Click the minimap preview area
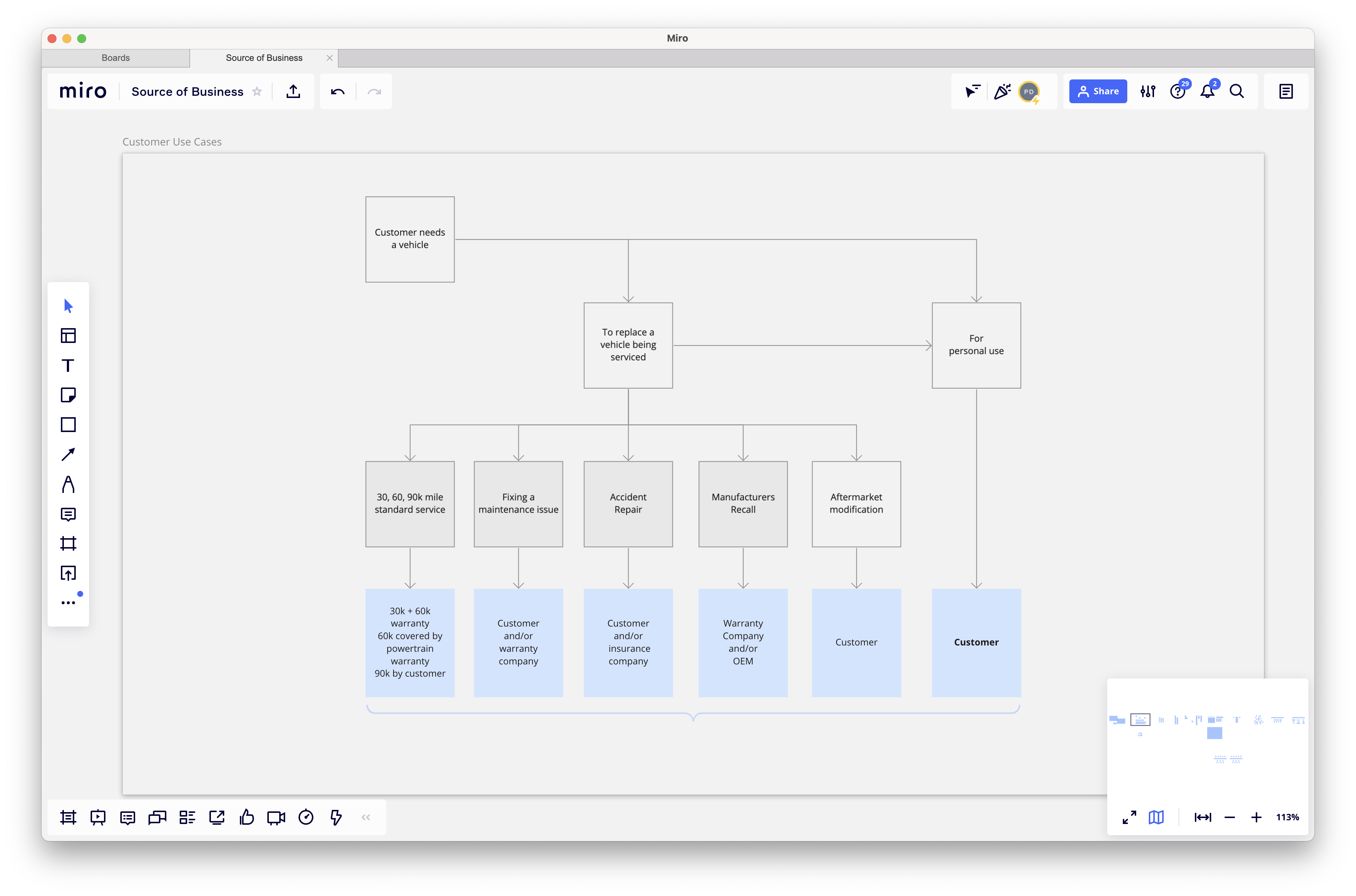The width and height of the screenshot is (1356, 896). coord(1207,739)
